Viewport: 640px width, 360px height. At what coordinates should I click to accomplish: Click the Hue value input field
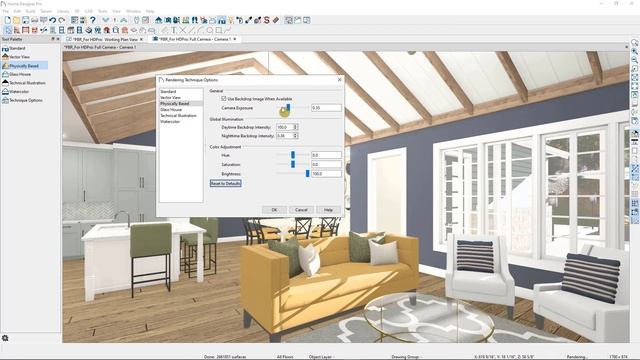(327, 155)
